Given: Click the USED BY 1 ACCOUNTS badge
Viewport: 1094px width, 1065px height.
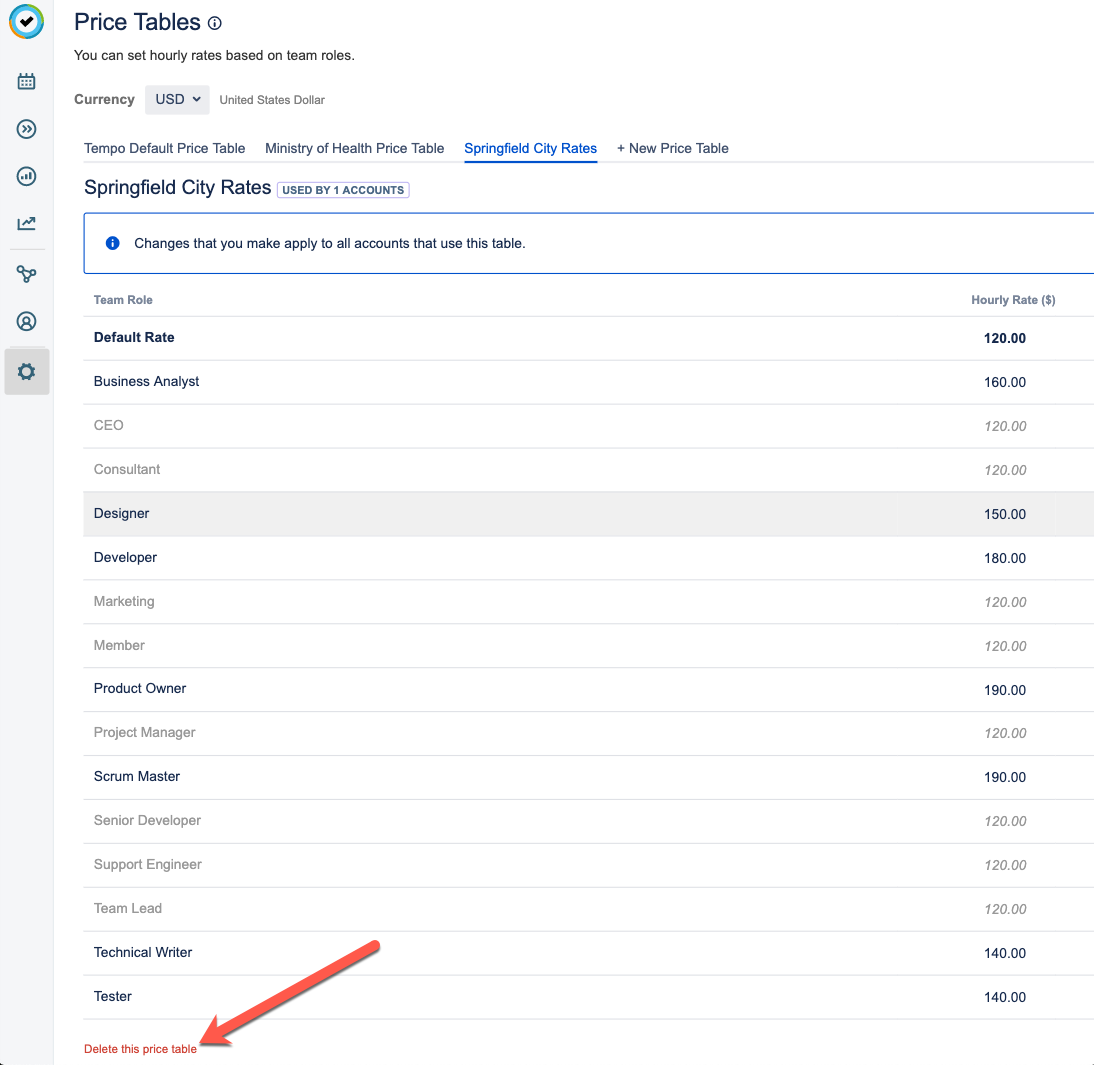Looking at the screenshot, I should tap(343, 190).
